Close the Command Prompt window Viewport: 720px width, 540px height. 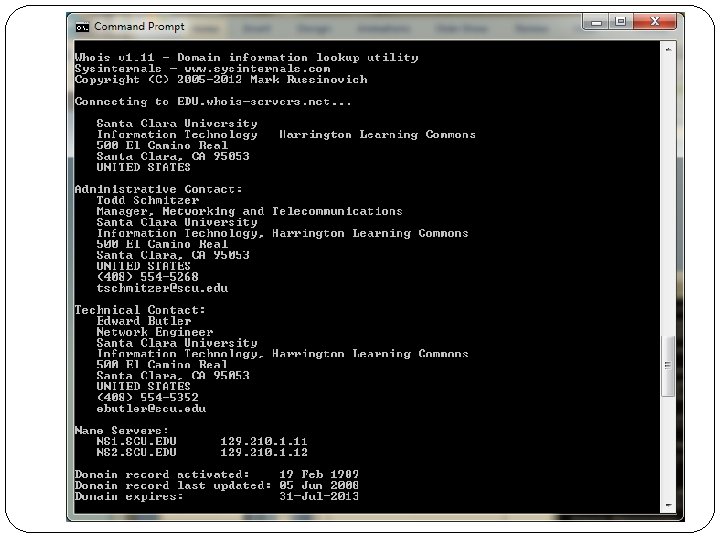pos(655,22)
